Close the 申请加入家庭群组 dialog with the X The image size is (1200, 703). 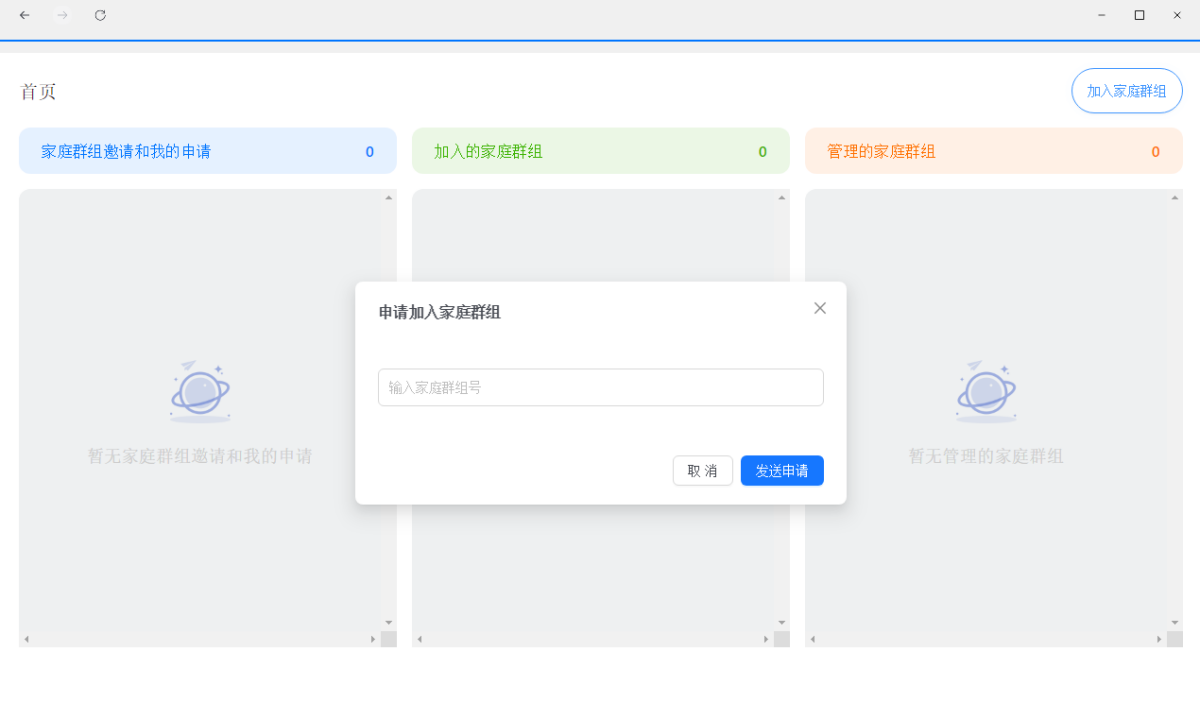(x=820, y=308)
